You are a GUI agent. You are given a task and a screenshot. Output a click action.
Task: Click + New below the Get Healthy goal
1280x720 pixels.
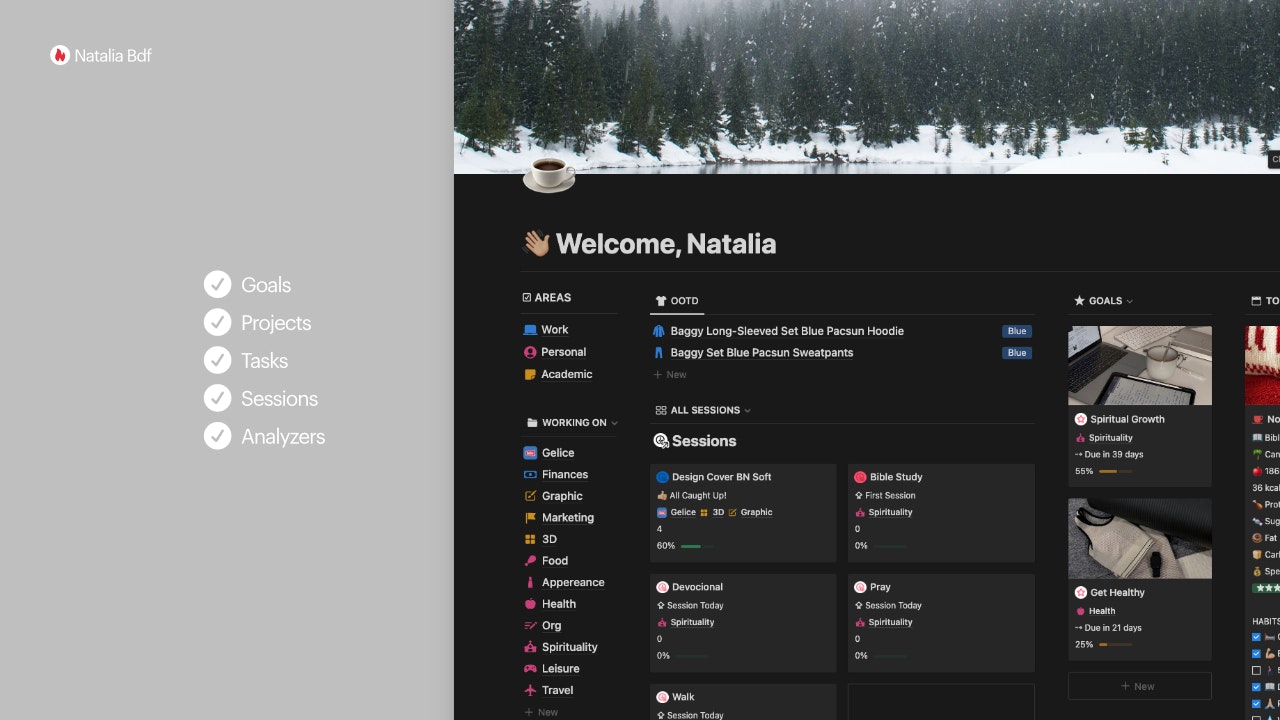pos(1139,686)
